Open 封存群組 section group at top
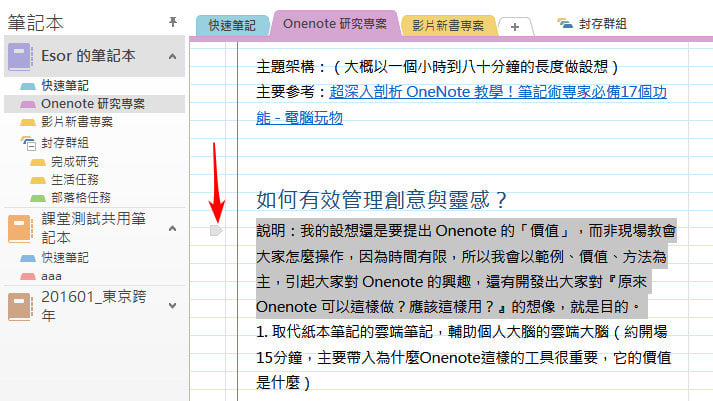The width and height of the screenshot is (713, 401). pyautogui.click(x=592, y=24)
